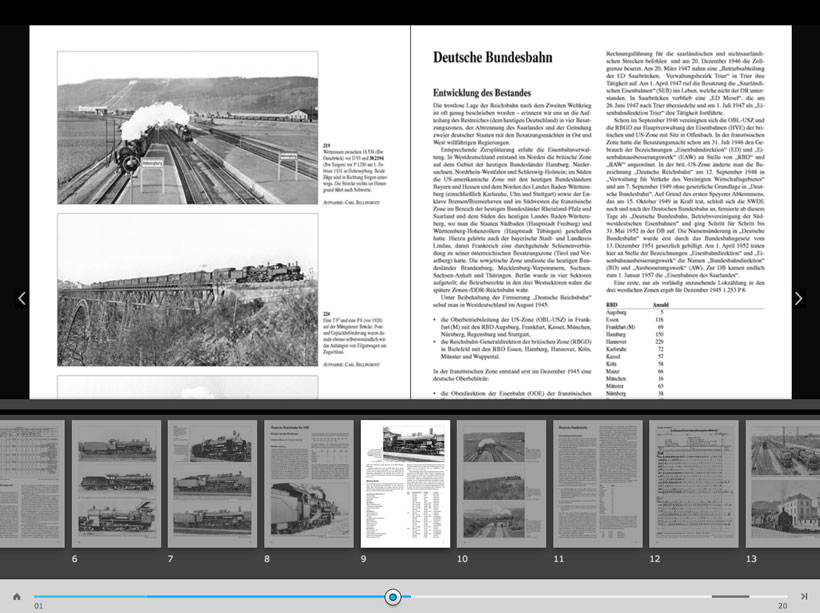Click the 'Deutsche Bundesbahn' heading

pos(493,57)
